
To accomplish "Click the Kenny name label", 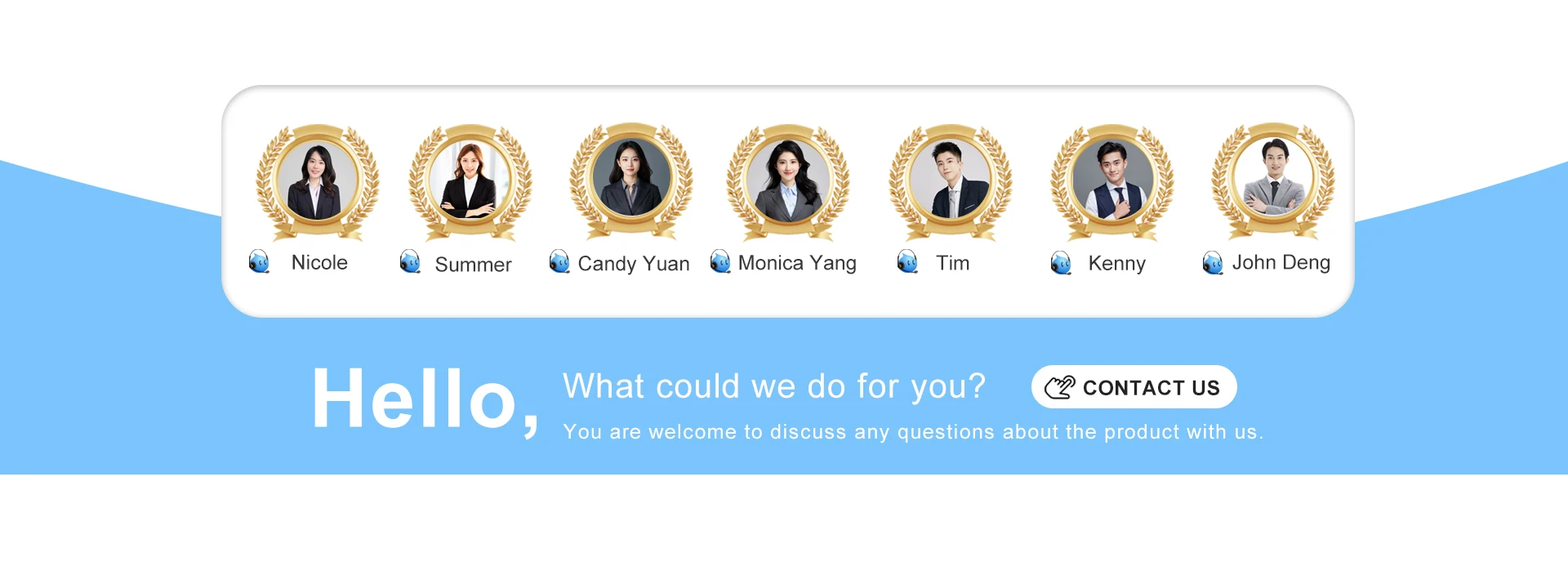I will click(x=1116, y=264).
